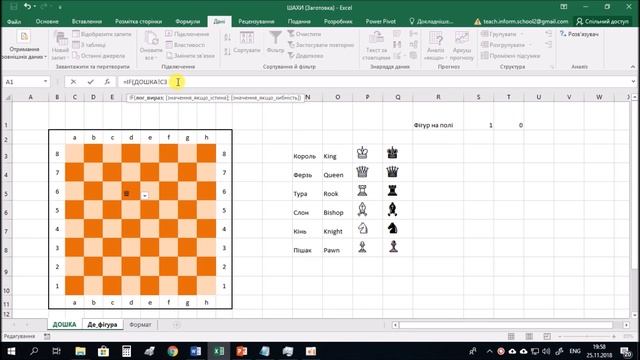This screenshot has height=360, width=640.
Task: Click the formula bar text =IF(ДОШКА!C3
Action: tap(145, 82)
